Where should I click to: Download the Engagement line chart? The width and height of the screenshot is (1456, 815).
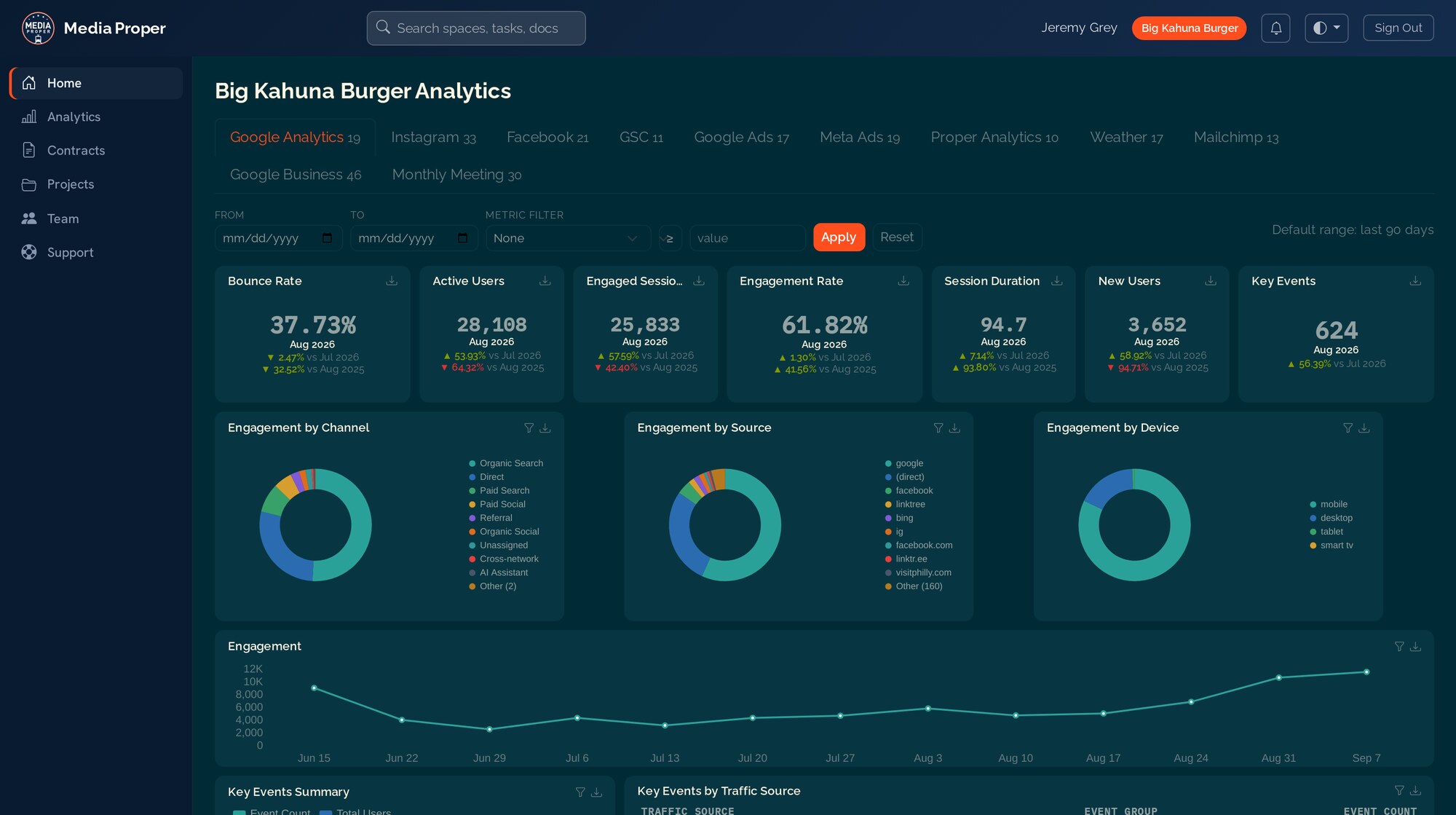(x=1415, y=647)
